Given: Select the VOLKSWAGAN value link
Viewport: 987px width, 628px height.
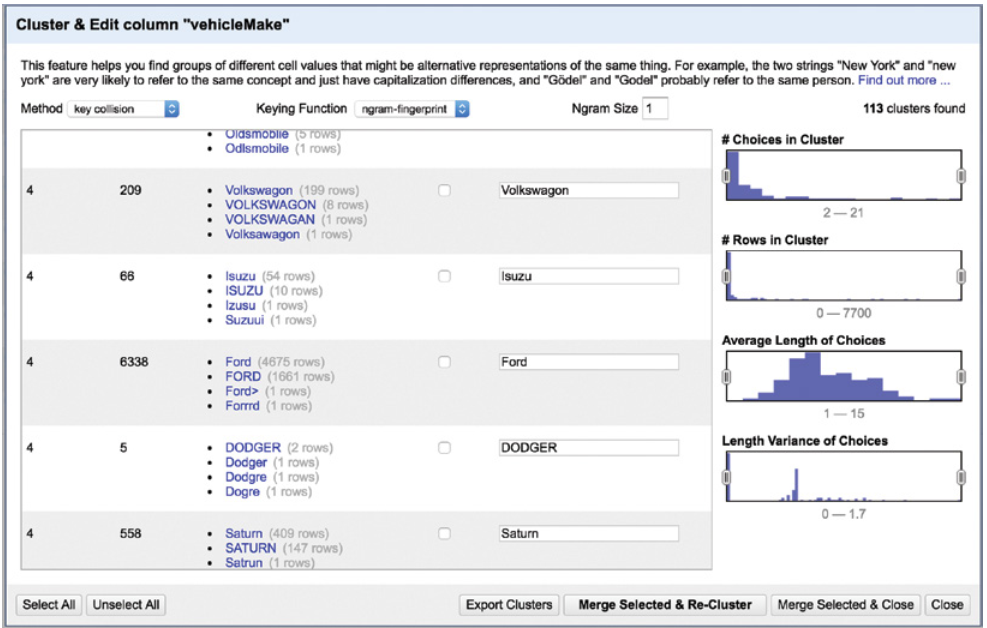Looking at the screenshot, I should coord(270,219).
